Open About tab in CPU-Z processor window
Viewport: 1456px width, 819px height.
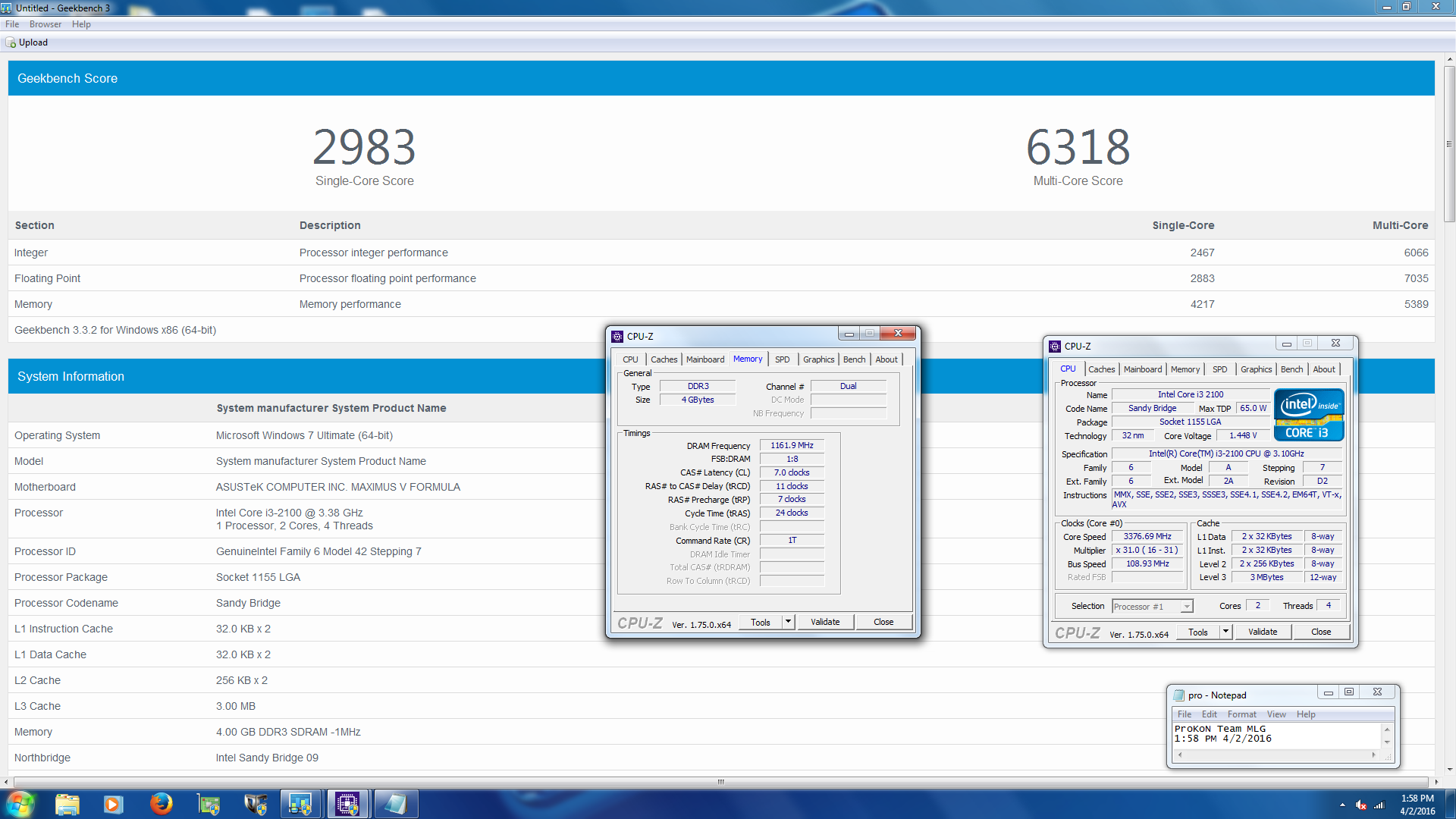tap(1323, 369)
